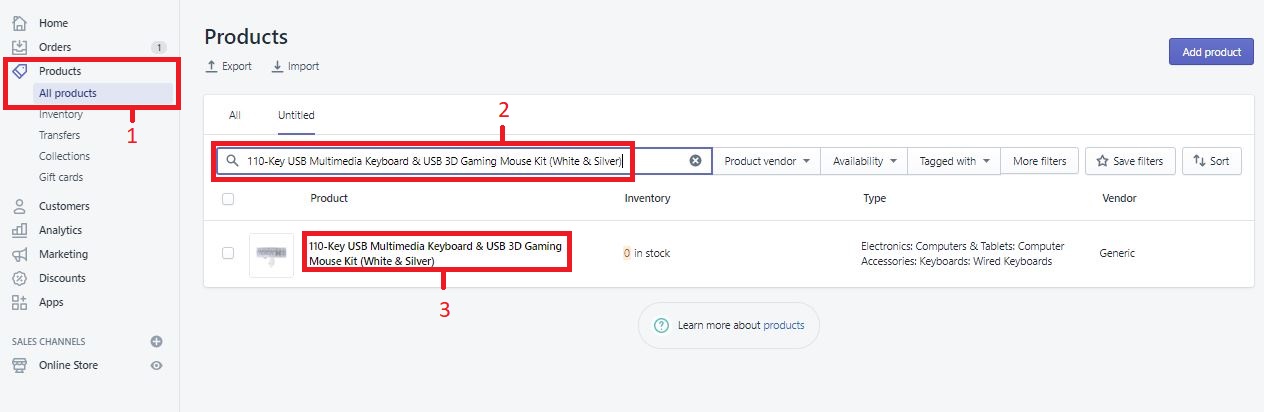Select Collections under Products
The image size is (1264, 412).
point(64,156)
